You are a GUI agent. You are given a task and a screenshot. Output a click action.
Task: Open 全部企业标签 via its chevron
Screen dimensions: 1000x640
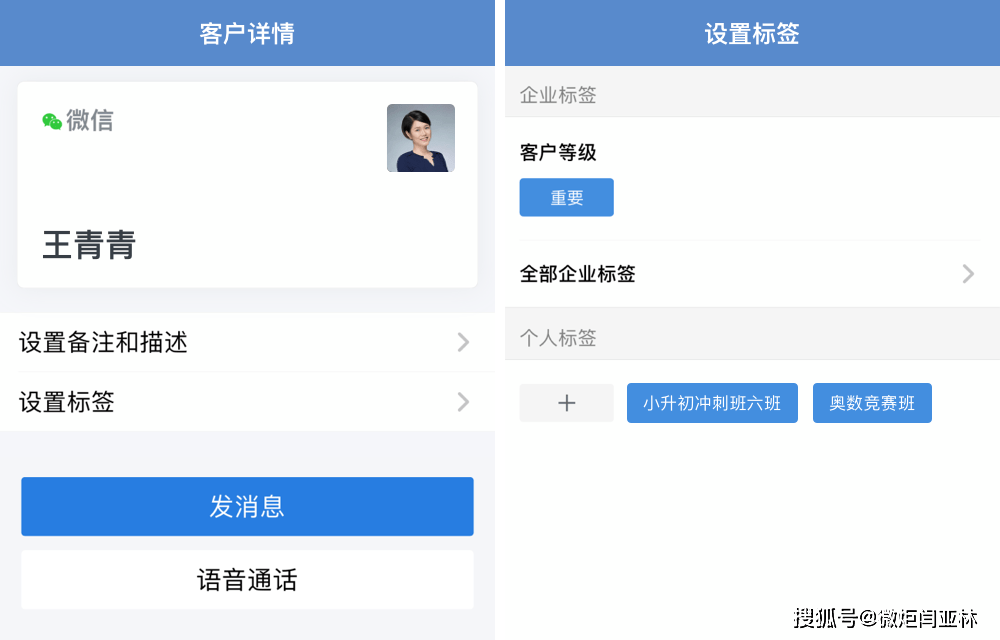968,274
